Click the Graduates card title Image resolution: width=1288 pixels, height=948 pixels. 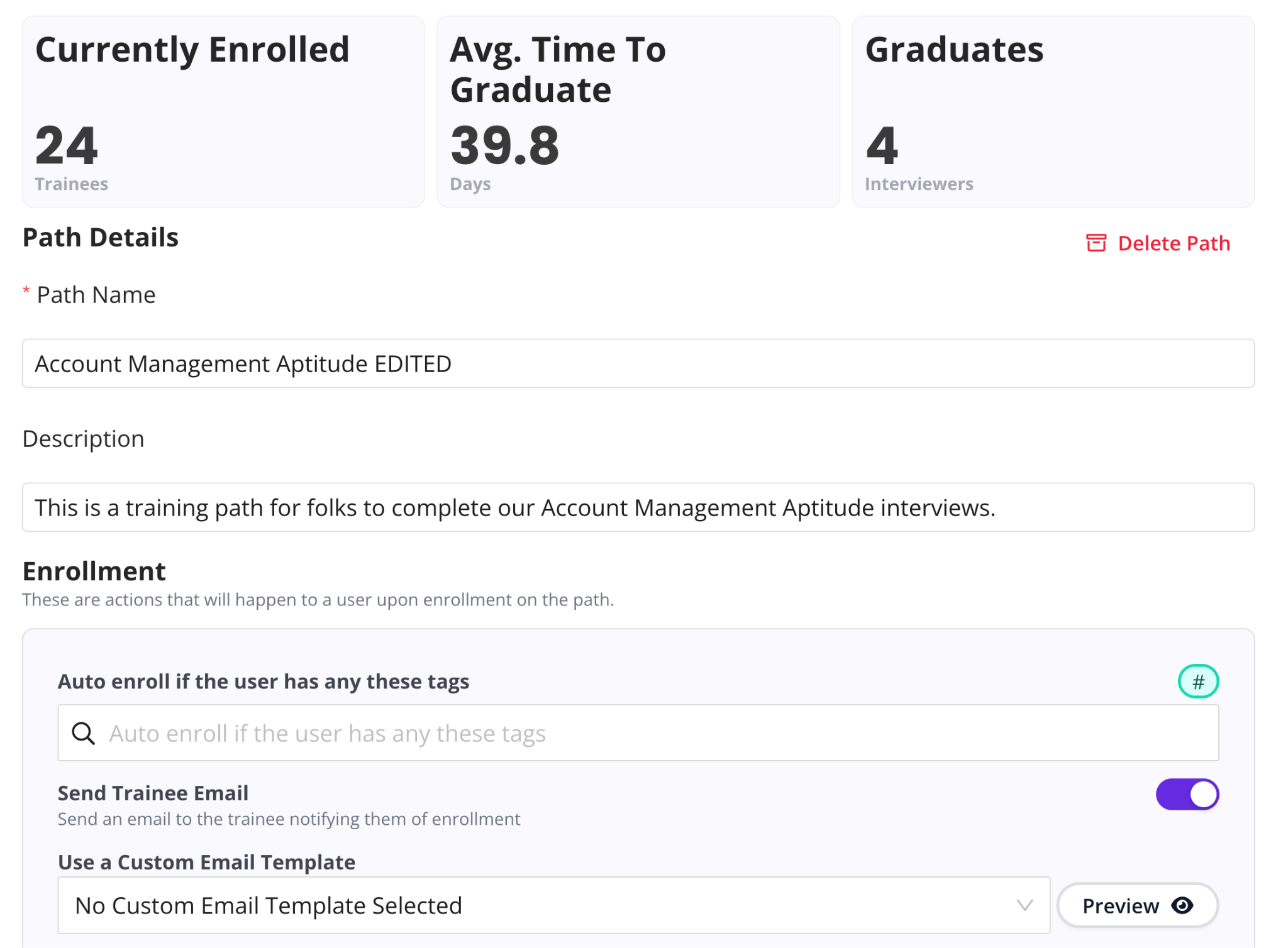[x=954, y=50]
